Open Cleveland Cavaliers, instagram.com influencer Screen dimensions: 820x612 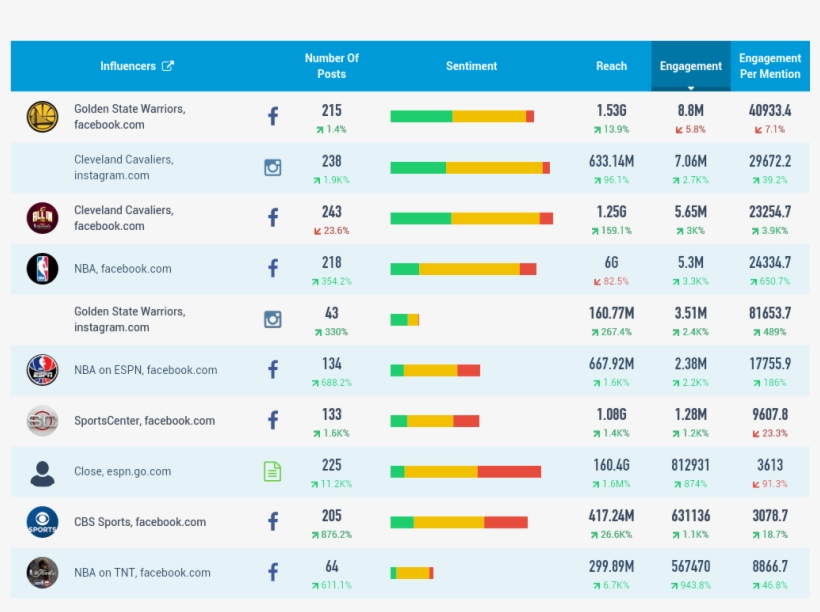[x=124, y=167]
